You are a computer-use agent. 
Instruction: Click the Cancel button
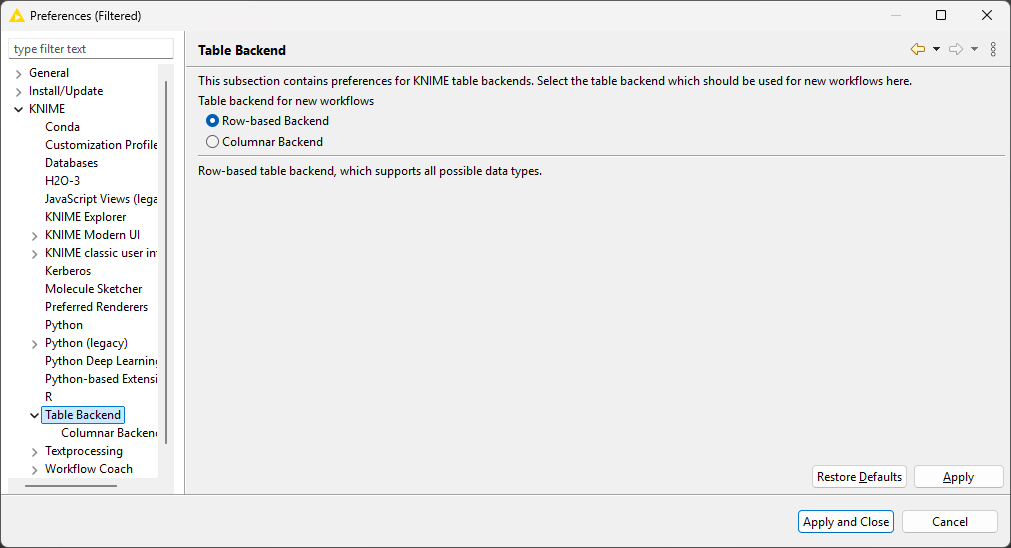[950, 522]
